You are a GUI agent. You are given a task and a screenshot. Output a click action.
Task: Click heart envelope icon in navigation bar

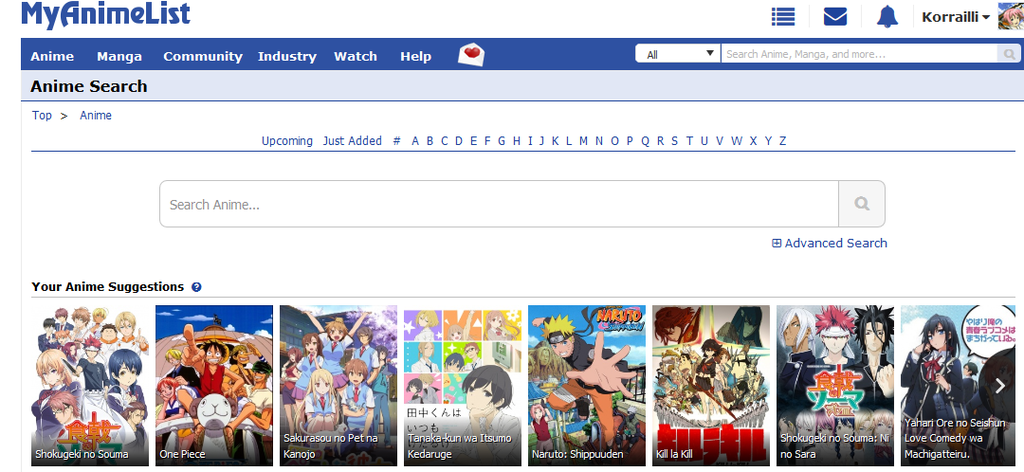471,55
